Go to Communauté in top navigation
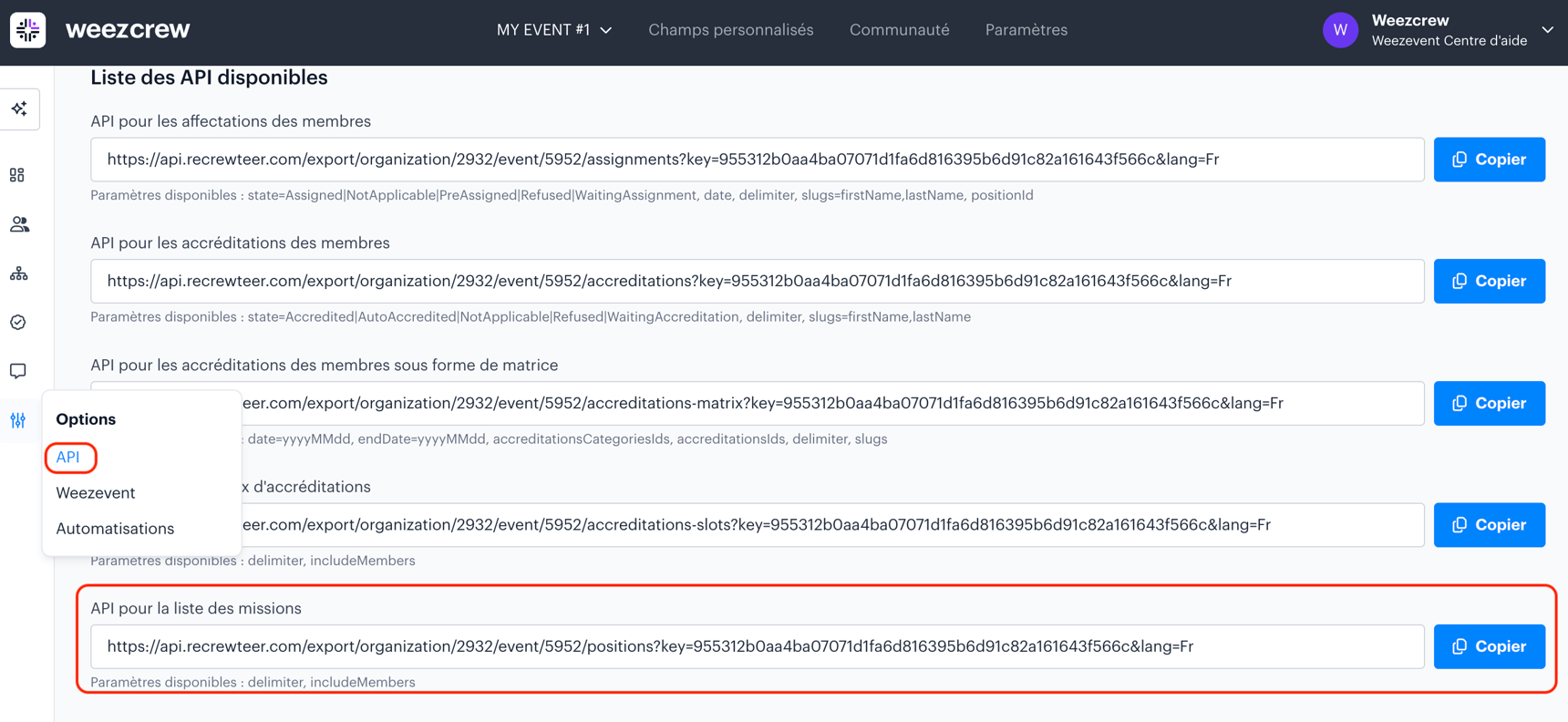1568x722 pixels. click(899, 30)
